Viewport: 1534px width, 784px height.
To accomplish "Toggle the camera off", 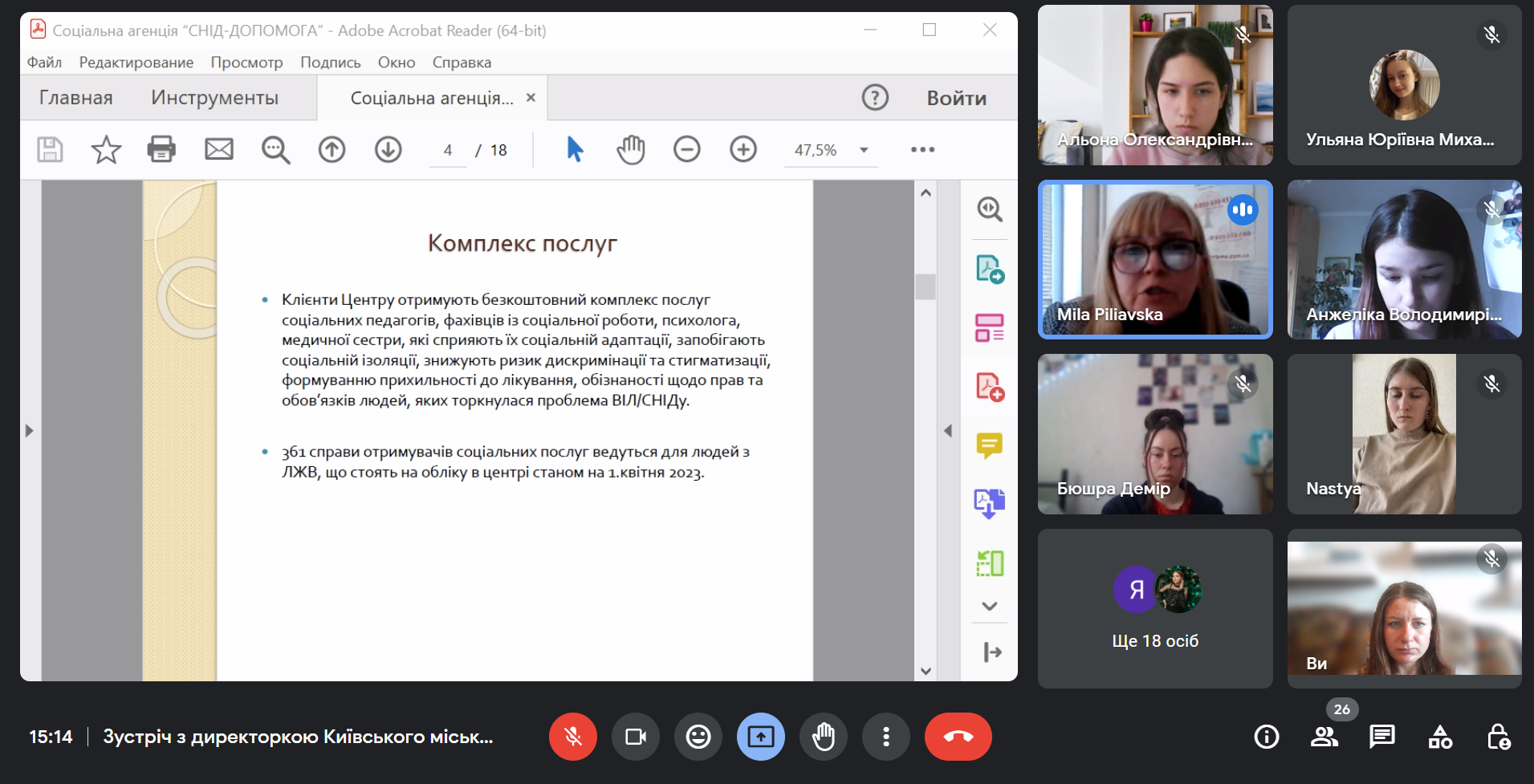I will coord(636,737).
